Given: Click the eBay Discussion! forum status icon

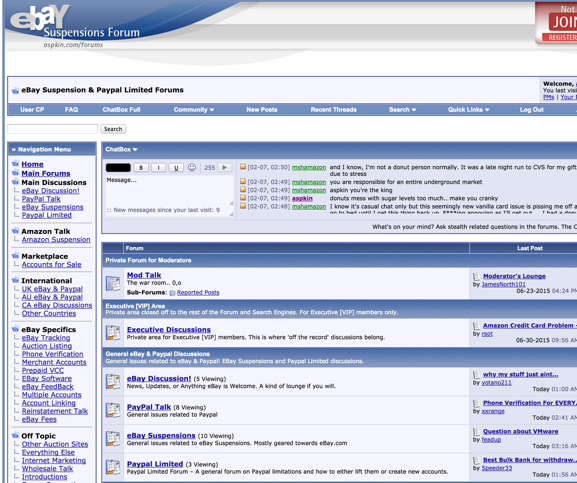Looking at the screenshot, I should (113, 381).
